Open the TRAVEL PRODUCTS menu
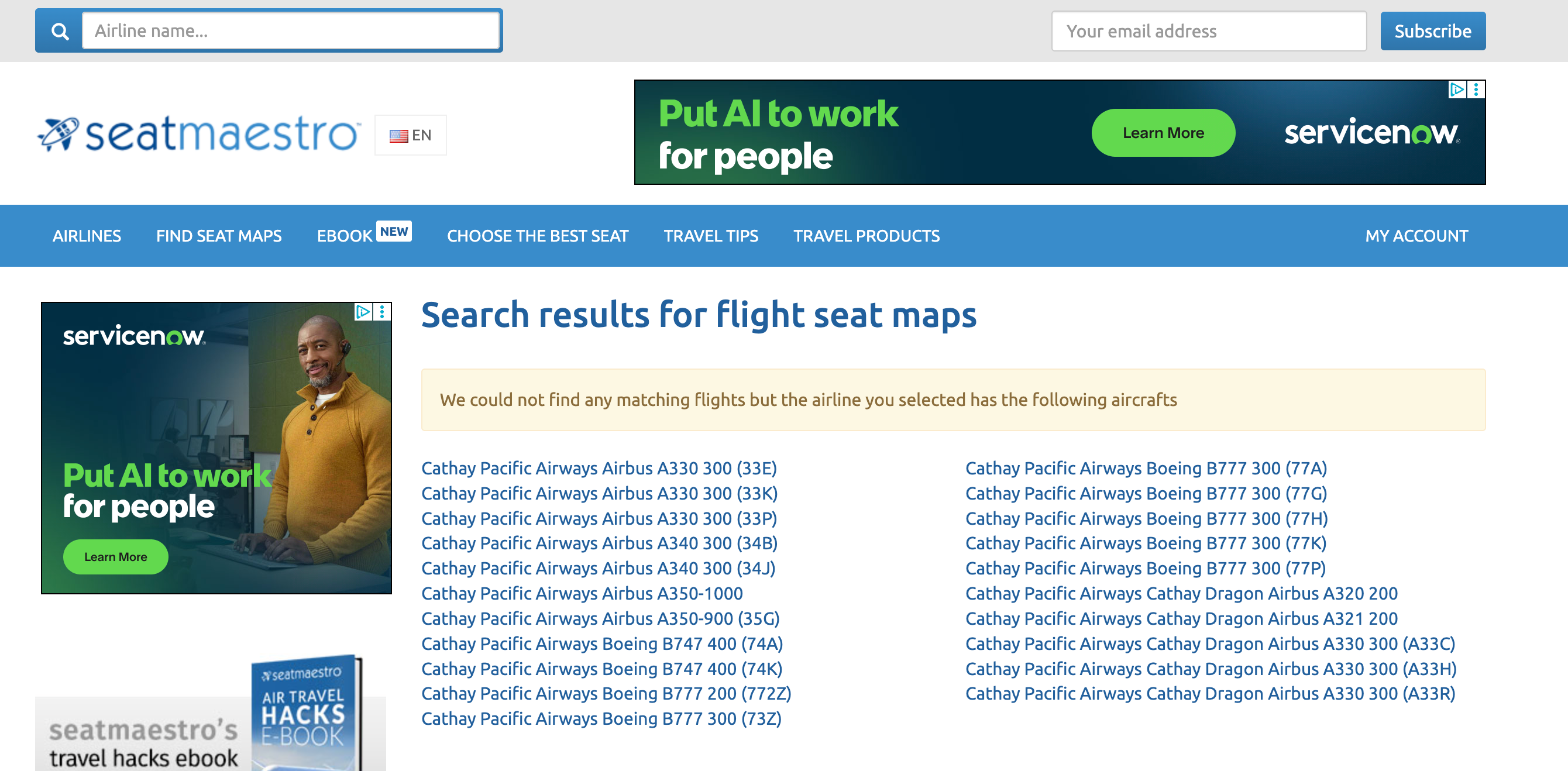This screenshot has height=771, width=1568. point(866,236)
